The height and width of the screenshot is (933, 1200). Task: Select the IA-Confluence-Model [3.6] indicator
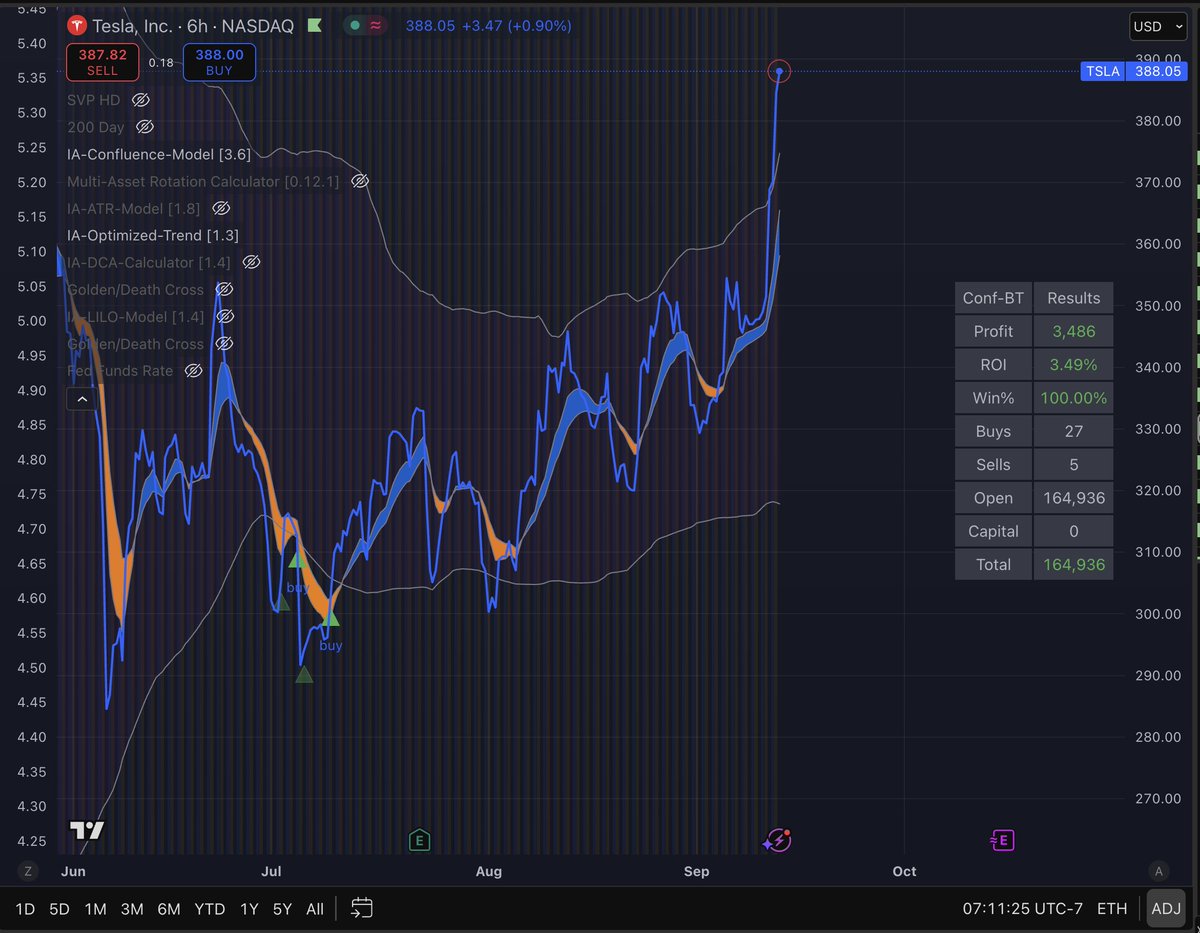click(159, 154)
